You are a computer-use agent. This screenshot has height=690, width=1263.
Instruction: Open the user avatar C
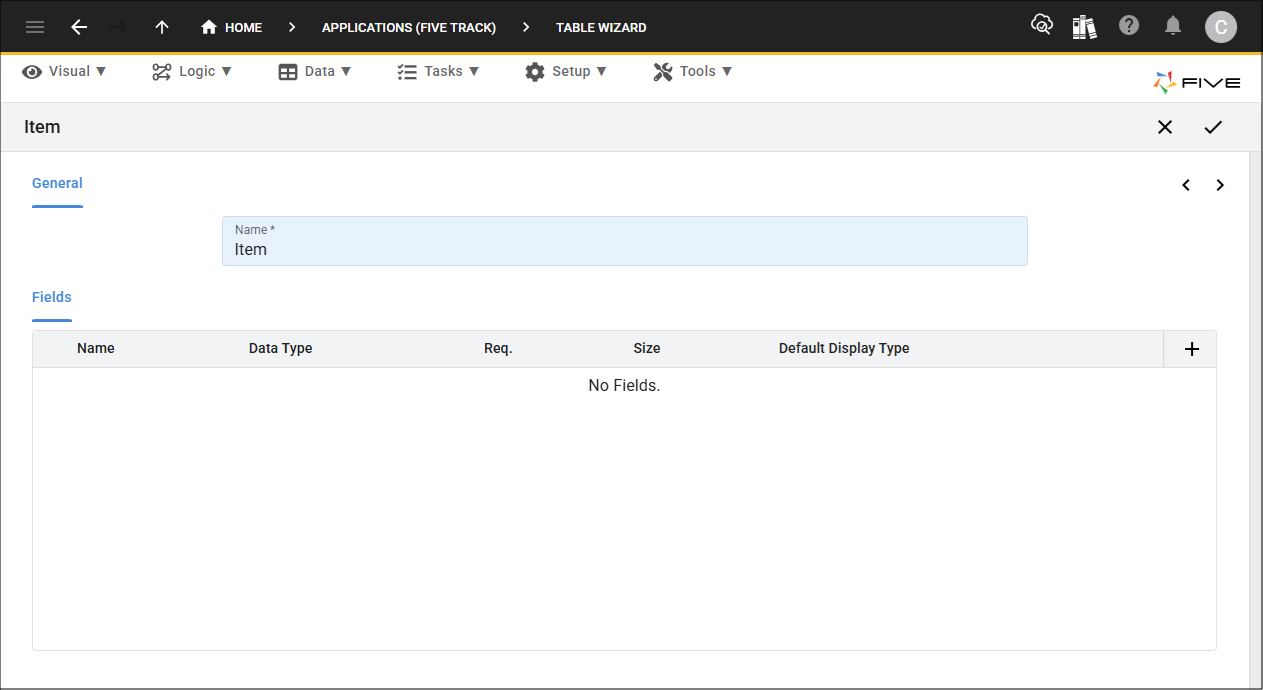pyautogui.click(x=1220, y=27)
